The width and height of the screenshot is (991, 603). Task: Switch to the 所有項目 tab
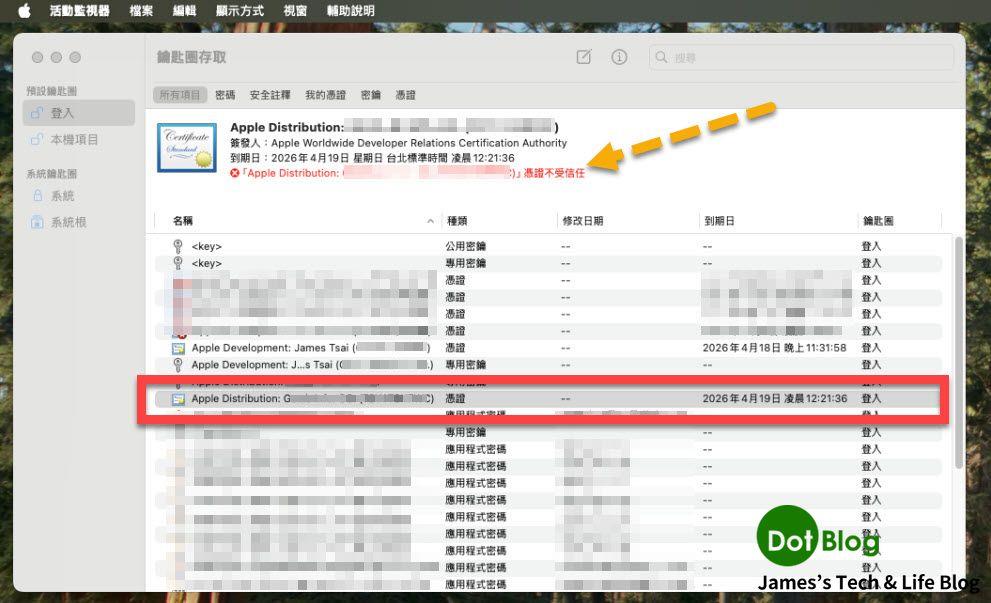180,95
